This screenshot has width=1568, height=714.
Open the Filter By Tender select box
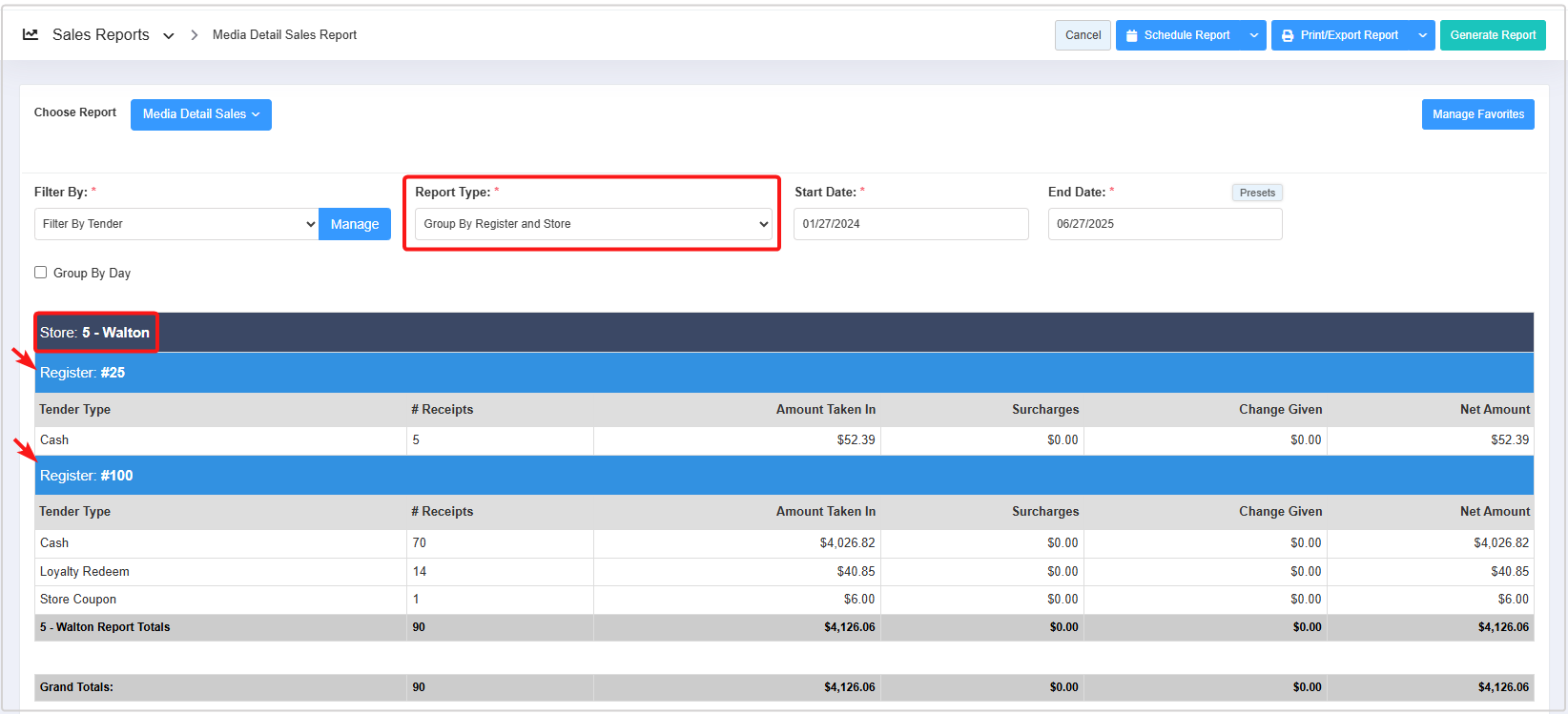176,224
